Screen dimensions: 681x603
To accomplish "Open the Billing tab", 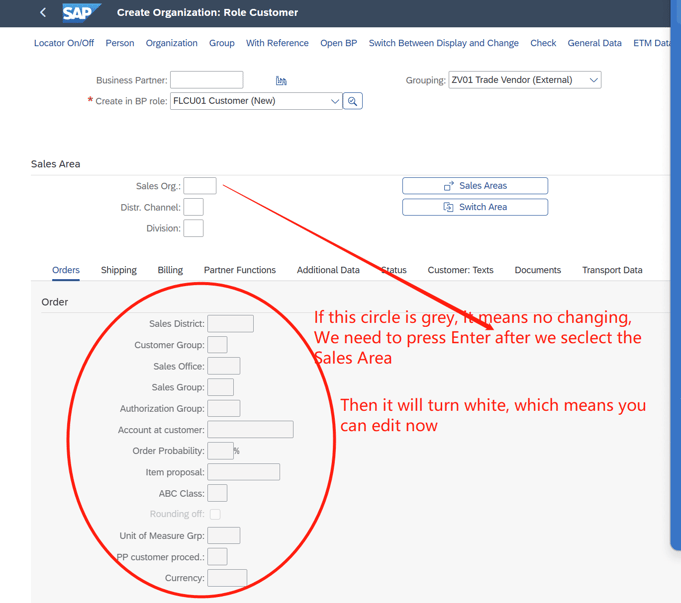I will click(170, 270).
